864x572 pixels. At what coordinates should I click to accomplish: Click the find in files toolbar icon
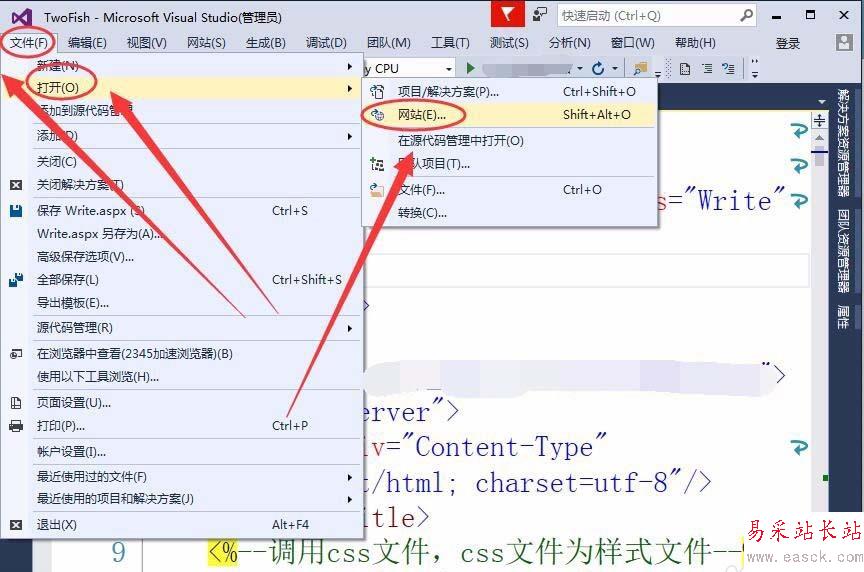[640, 69]
